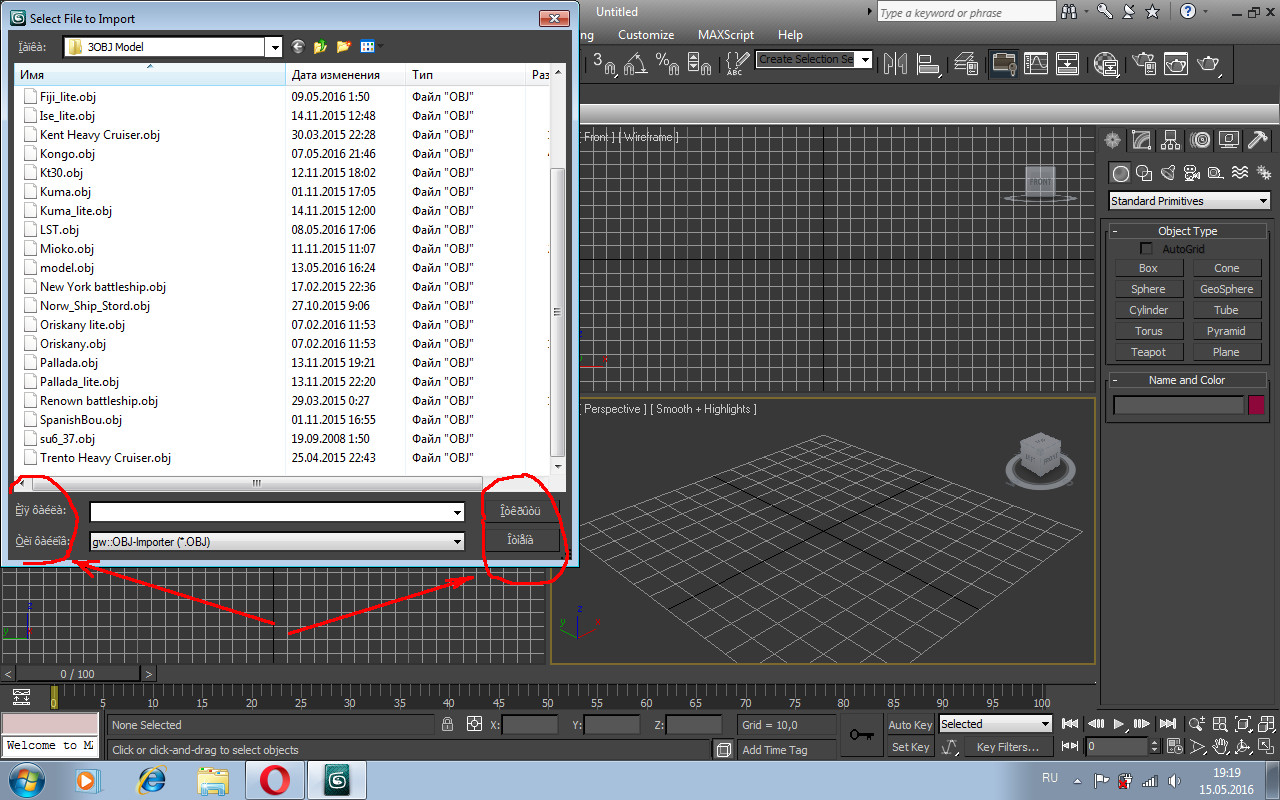Select the Systems category icon
The width and height of the screenshot is (1280, 800).
tap(1262, 173)
